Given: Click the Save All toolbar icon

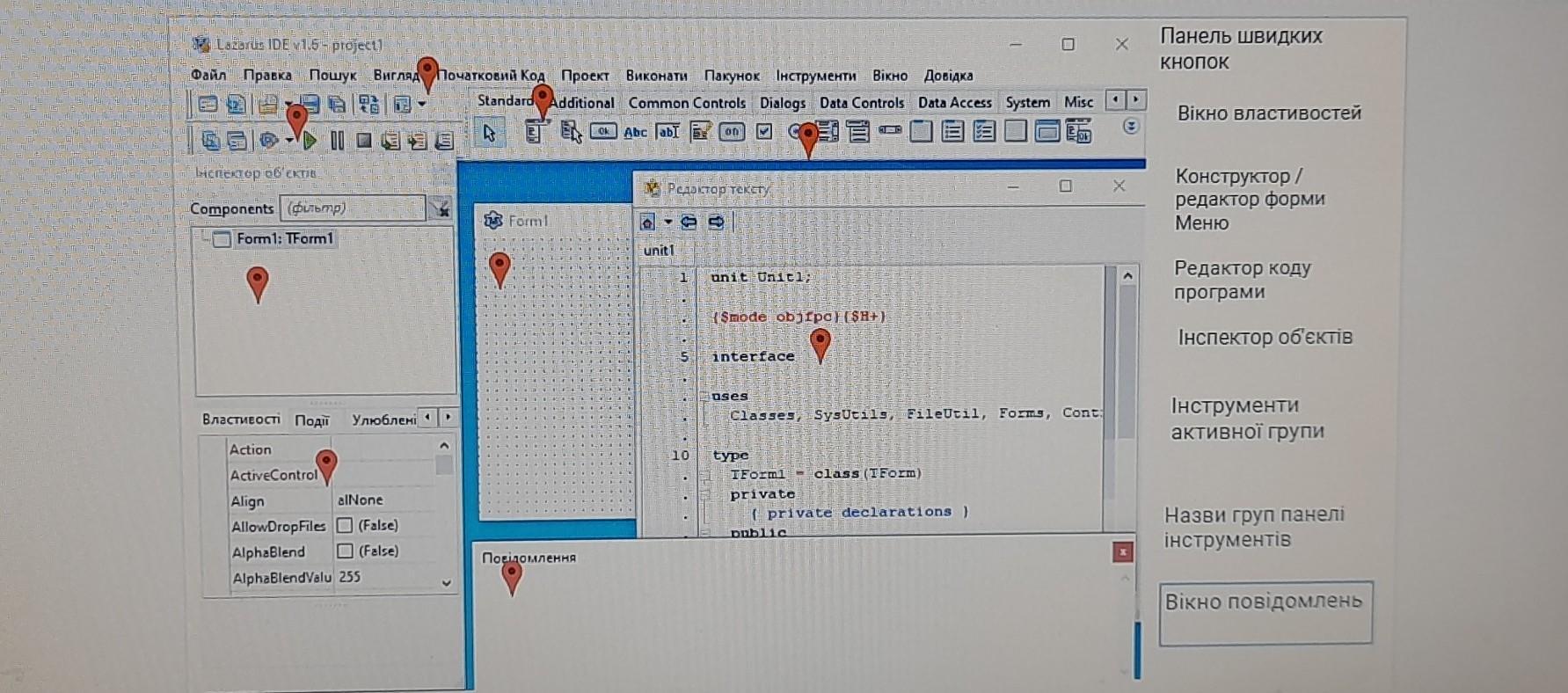Looking at the screenshot, I should (337, 104).
